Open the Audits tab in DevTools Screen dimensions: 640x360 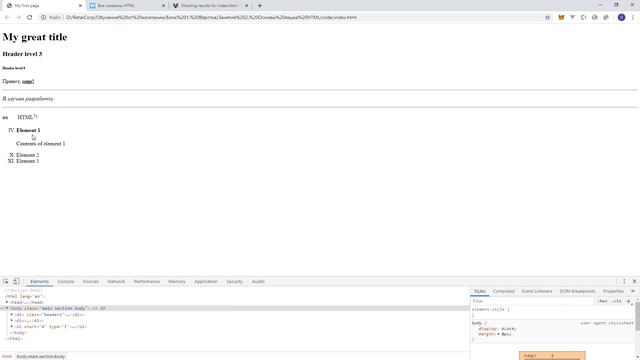(x=258, y=282)
